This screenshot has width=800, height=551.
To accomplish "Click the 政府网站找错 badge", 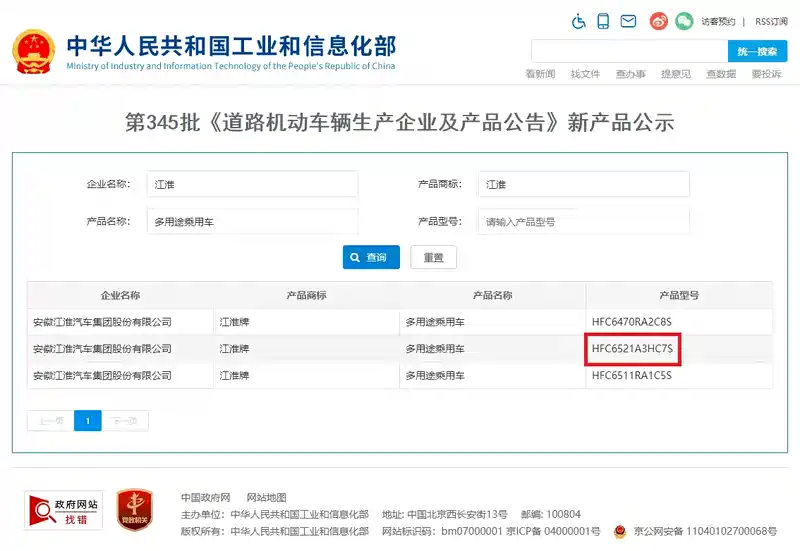I will click(63, 510).
